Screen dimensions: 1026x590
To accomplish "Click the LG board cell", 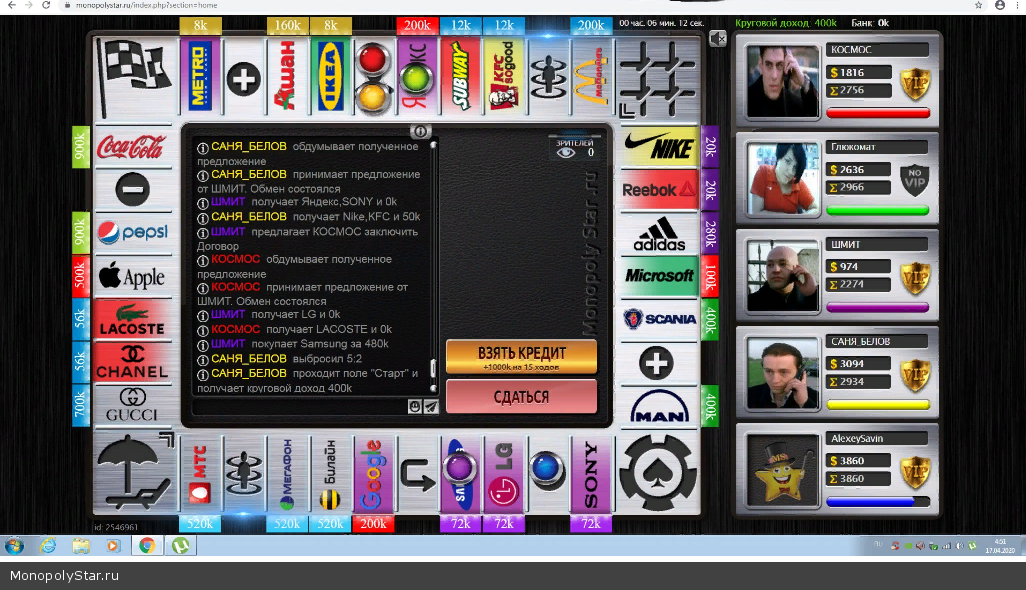I will (x=504, y=474).
